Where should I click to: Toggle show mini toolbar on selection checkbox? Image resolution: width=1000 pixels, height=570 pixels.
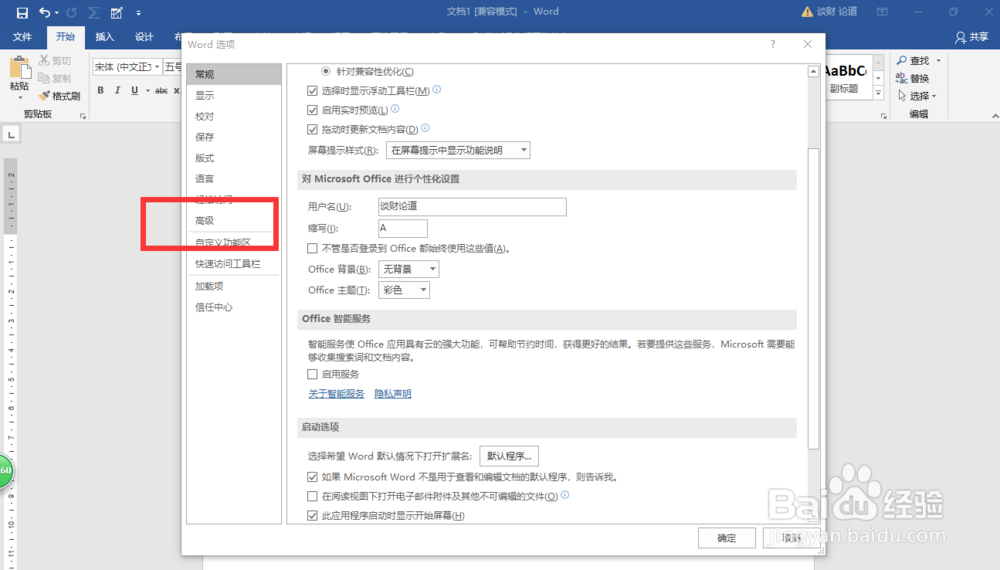coord(312,91)
